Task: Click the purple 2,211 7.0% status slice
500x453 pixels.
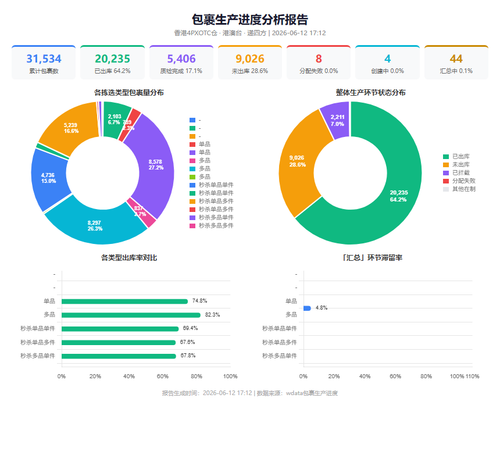Action: point(337,120)
